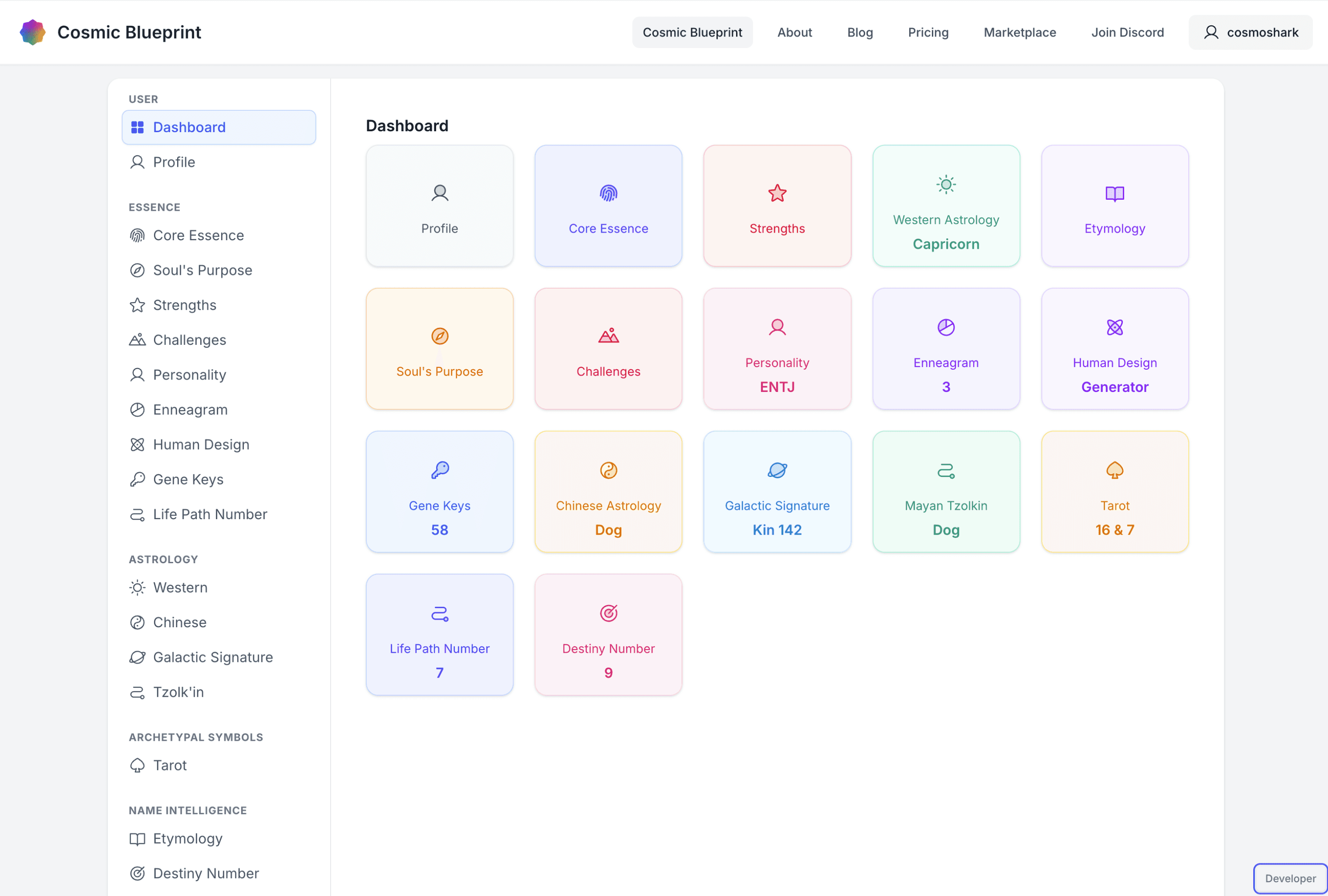Click the spade icon on the Tarot card
Viewport: 1328px width, 896px height.
tap(1114, 470)
